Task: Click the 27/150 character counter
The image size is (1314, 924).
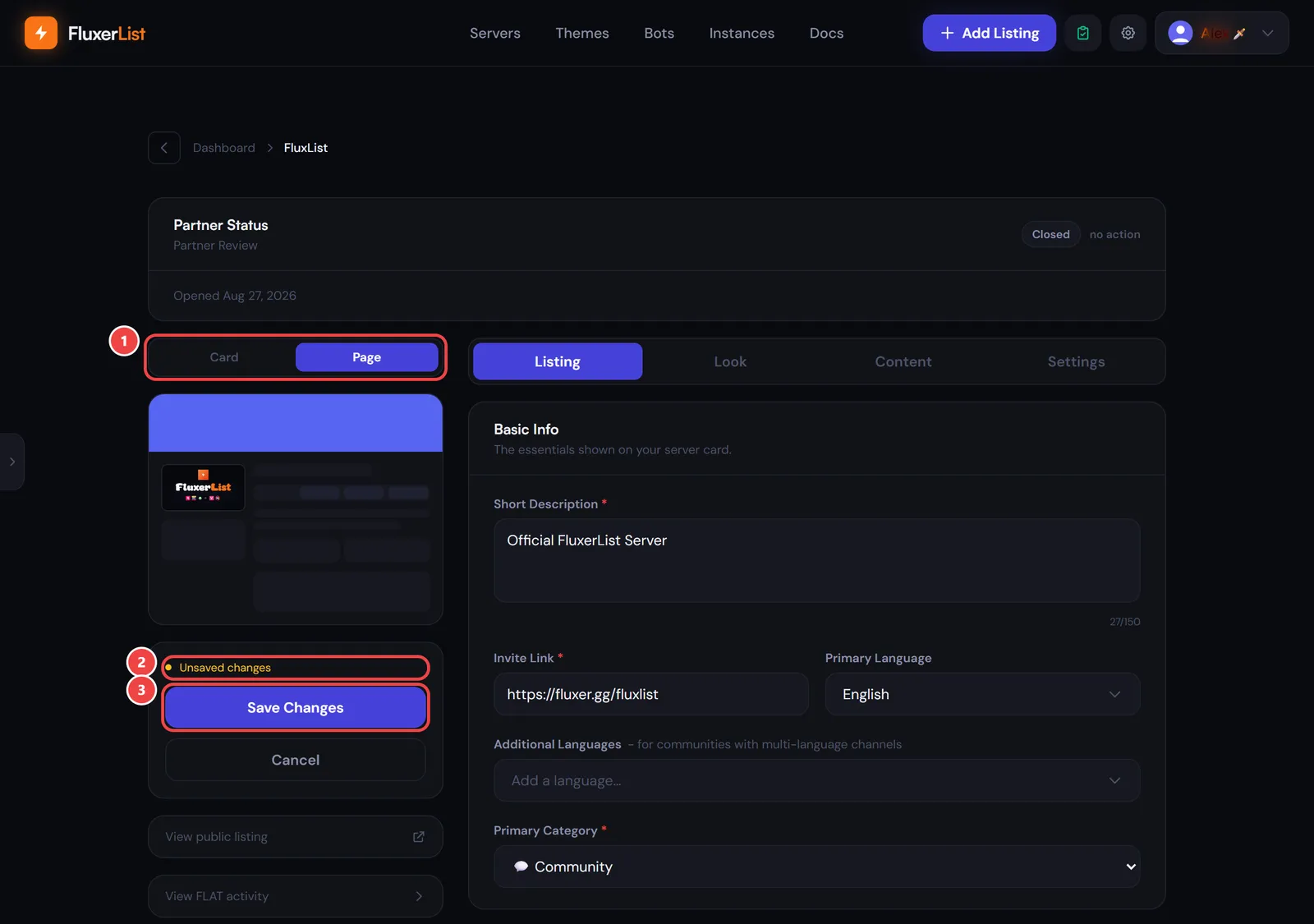Action: 1124,622
